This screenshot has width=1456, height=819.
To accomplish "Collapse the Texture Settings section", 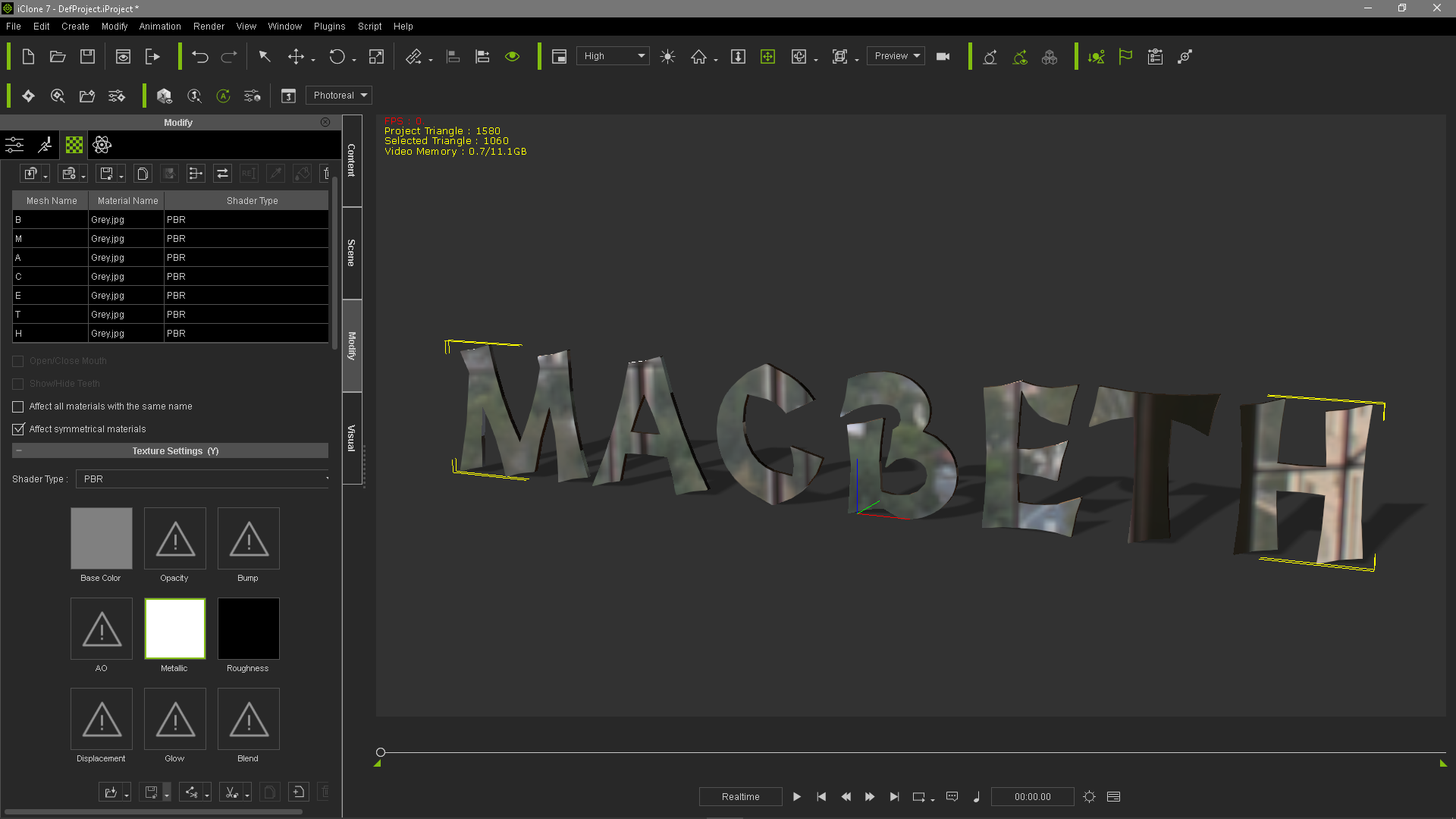I will tap(19, 451).
